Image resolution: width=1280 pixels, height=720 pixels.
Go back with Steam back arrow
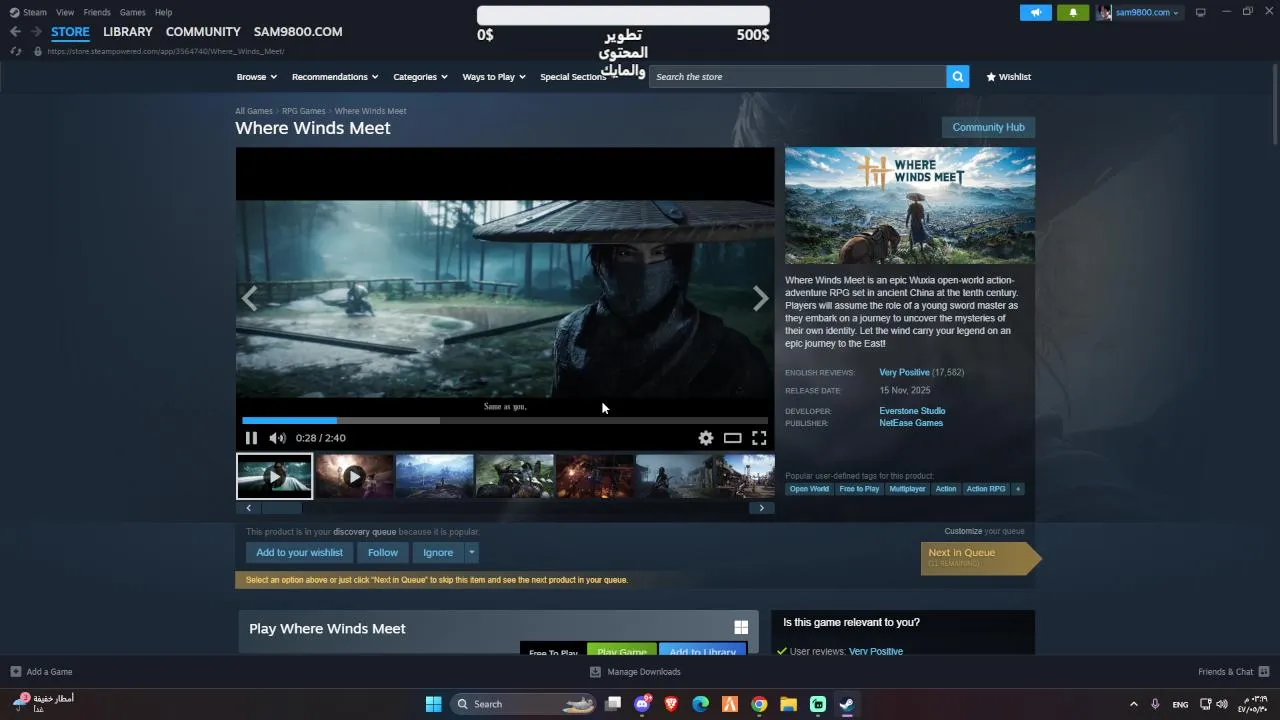(15, 32)
